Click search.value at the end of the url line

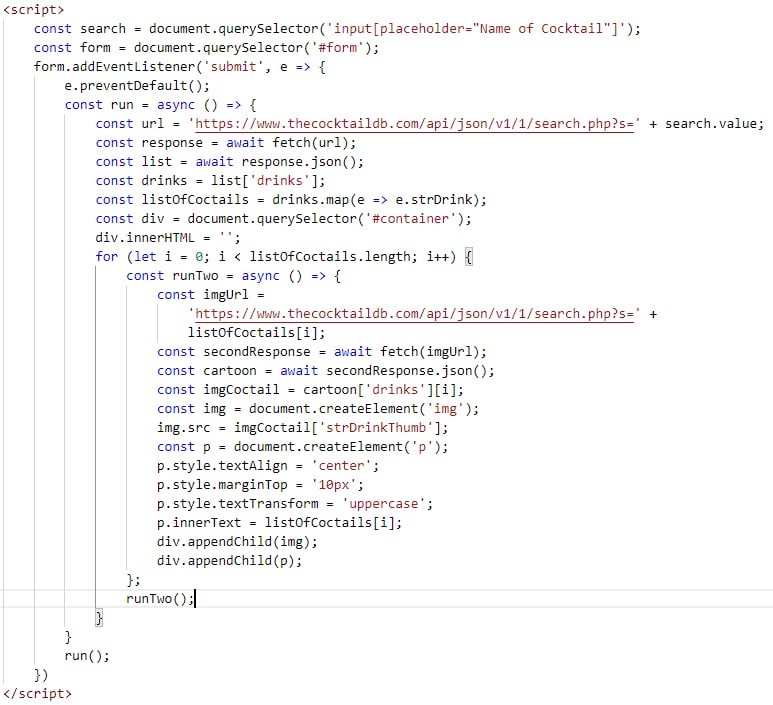[710, 124]
